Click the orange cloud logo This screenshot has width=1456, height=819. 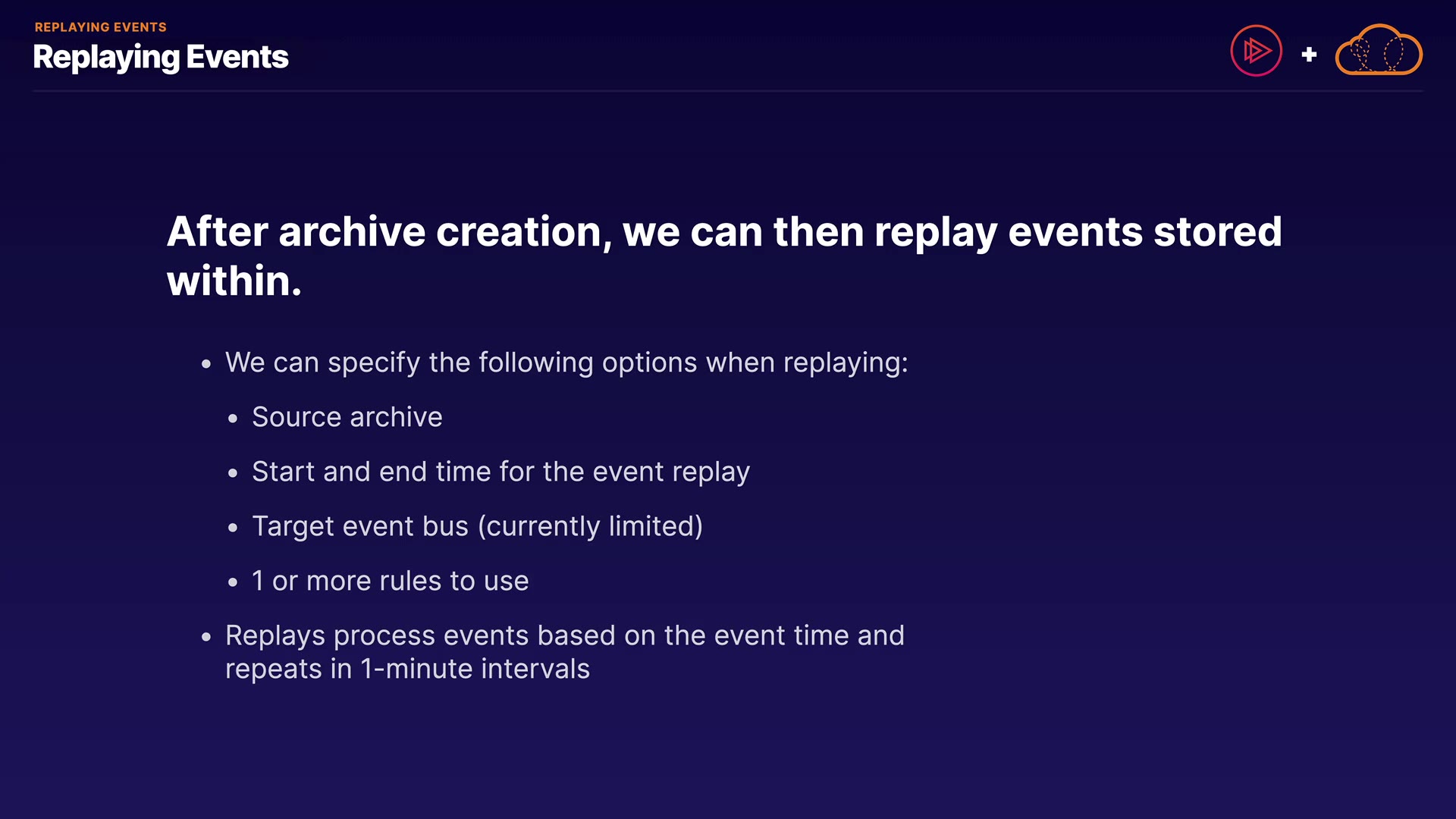1378,51
